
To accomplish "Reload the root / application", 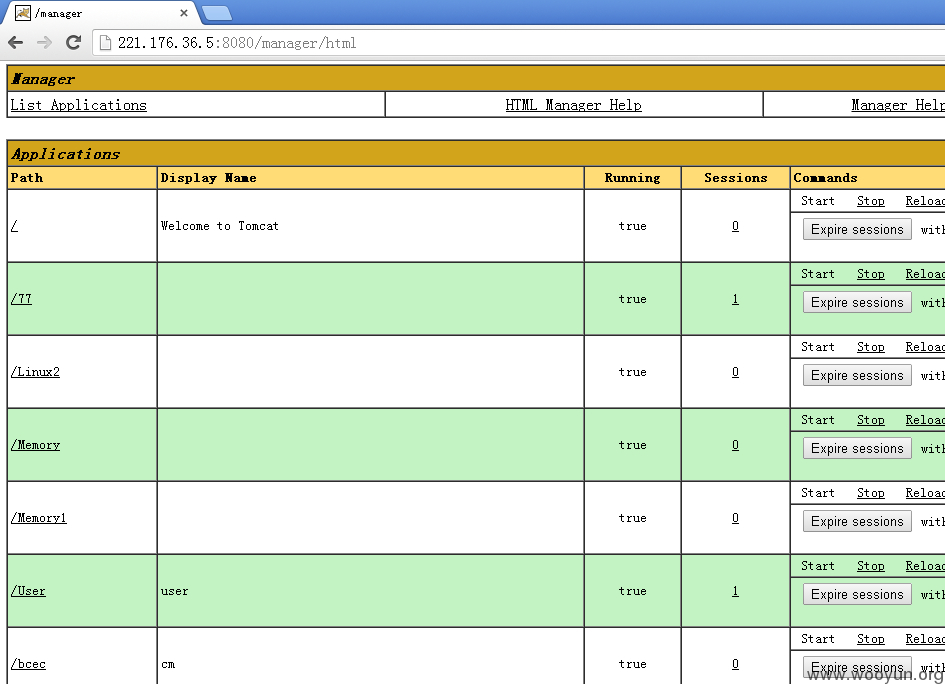I will point(925,201).
